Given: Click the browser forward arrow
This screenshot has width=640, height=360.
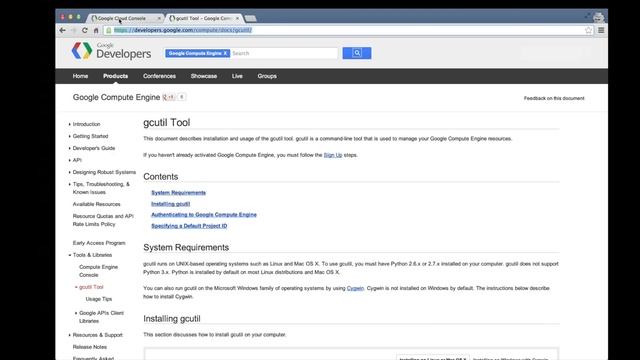Looking at the screenshot, I should (x=73, y=30).
